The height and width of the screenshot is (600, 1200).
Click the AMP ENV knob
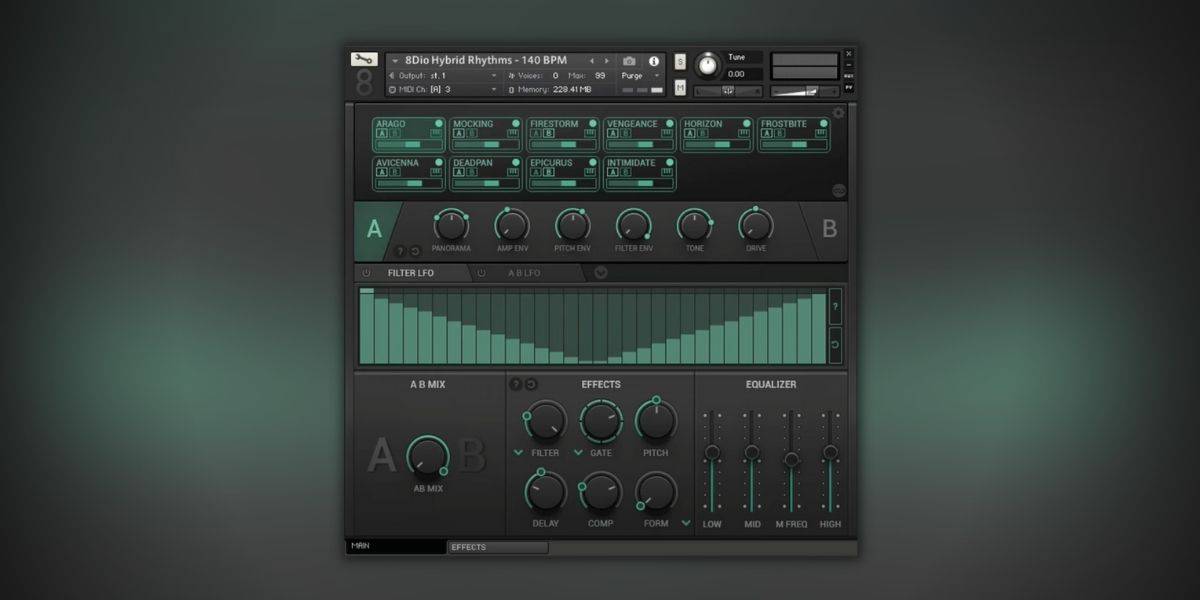(x=512, y=225)
